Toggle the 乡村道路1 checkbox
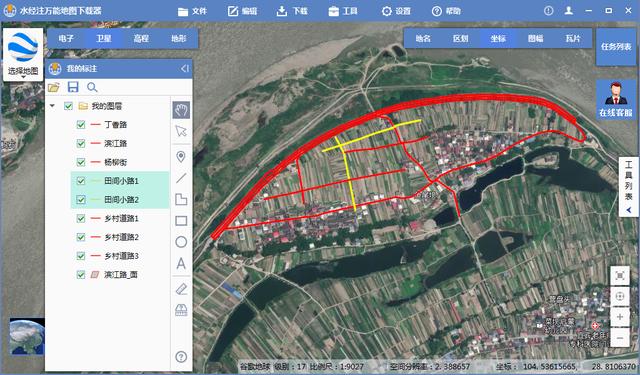The height and width of the screenshot is (375, 640). 81,218
